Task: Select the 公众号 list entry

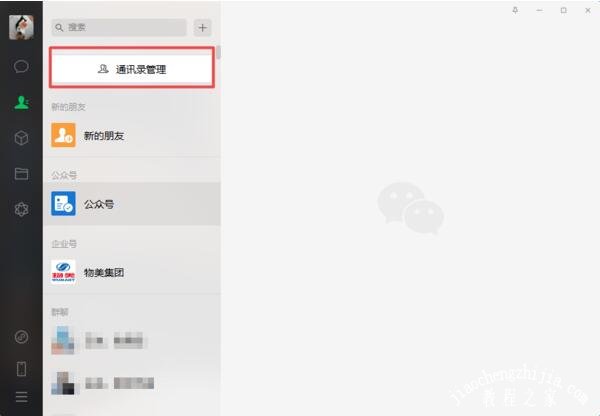Action: [132, 204]
